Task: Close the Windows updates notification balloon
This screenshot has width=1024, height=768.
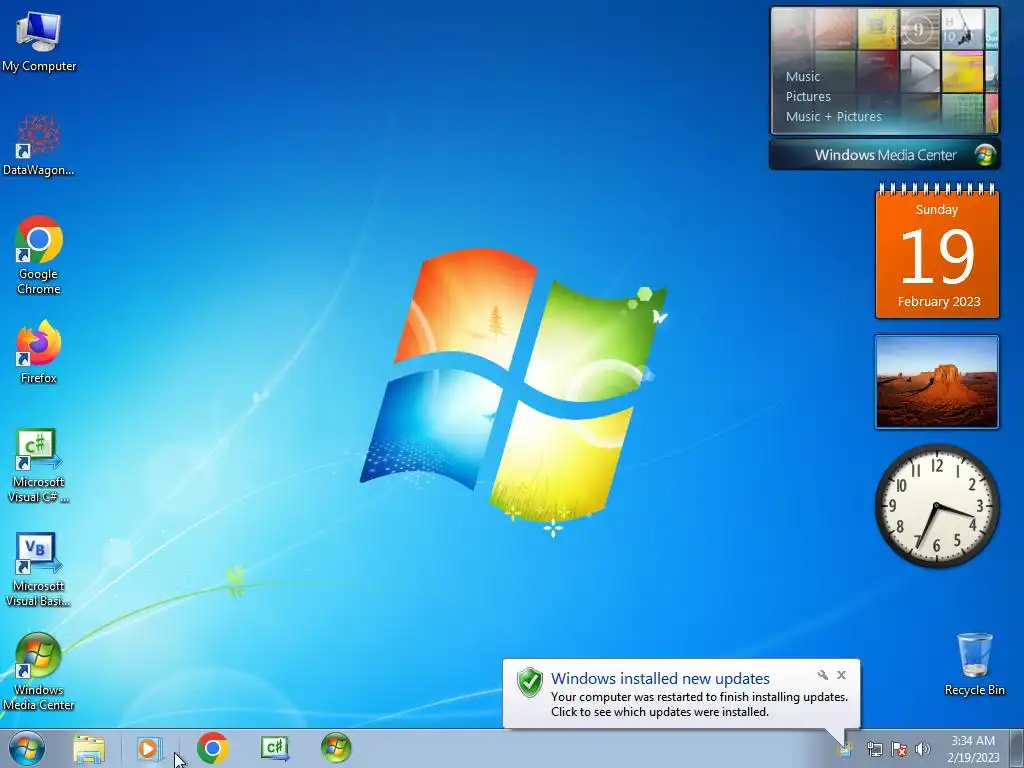Action: click(842, 675)
